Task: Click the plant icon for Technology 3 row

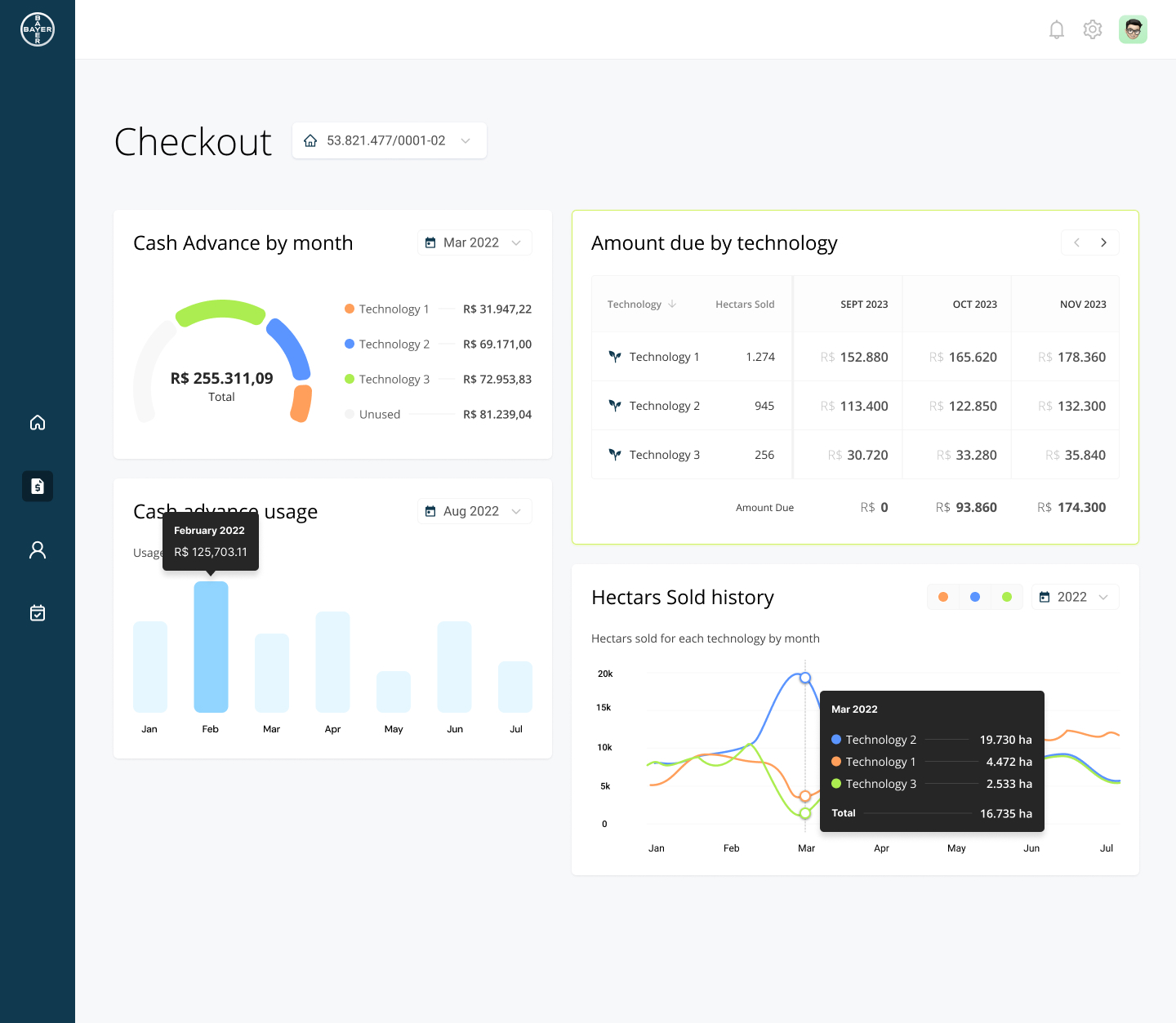Action: [615, 455]
